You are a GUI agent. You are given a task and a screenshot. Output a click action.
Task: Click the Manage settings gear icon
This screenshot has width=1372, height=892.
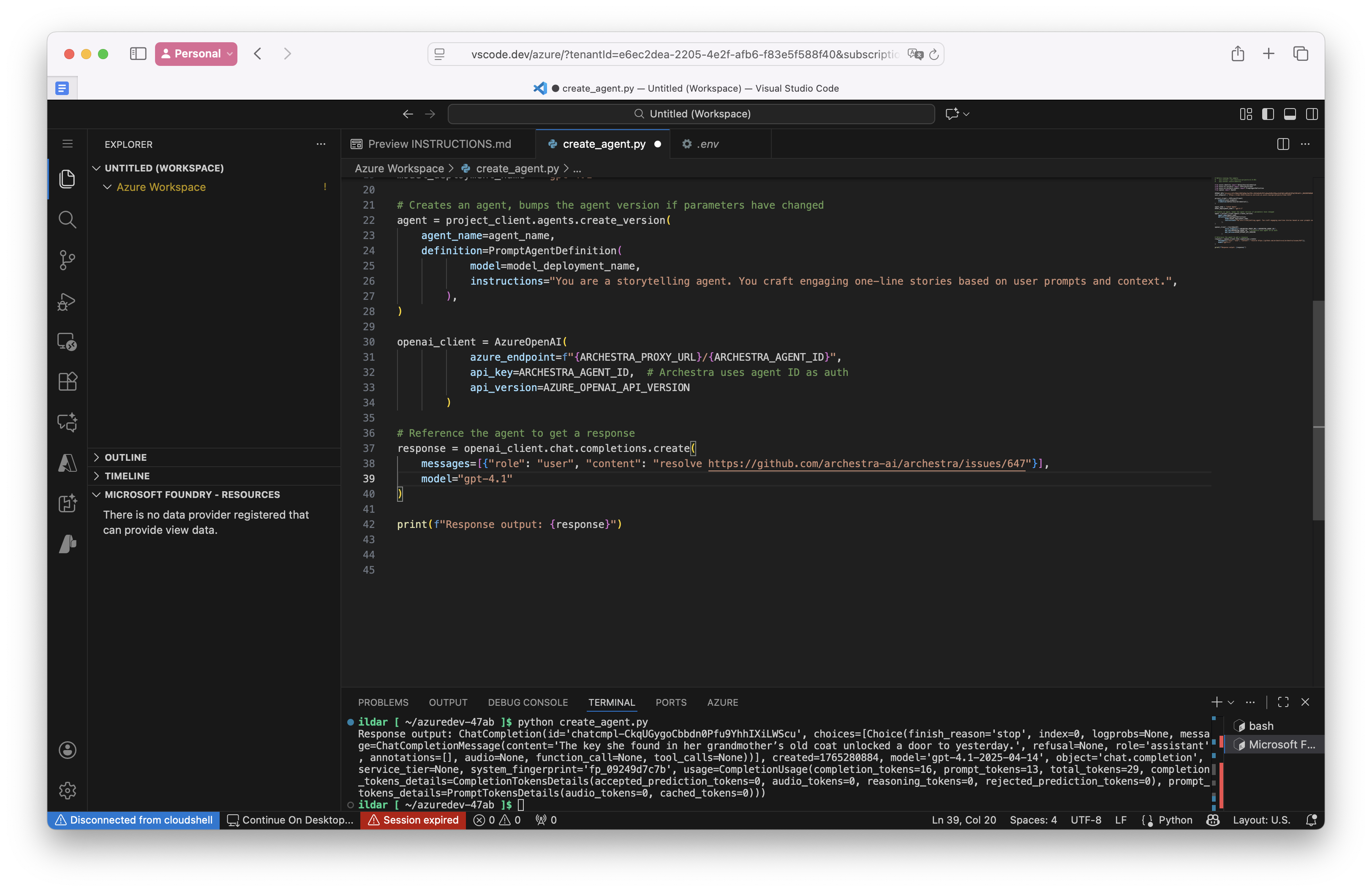point(68,790)
